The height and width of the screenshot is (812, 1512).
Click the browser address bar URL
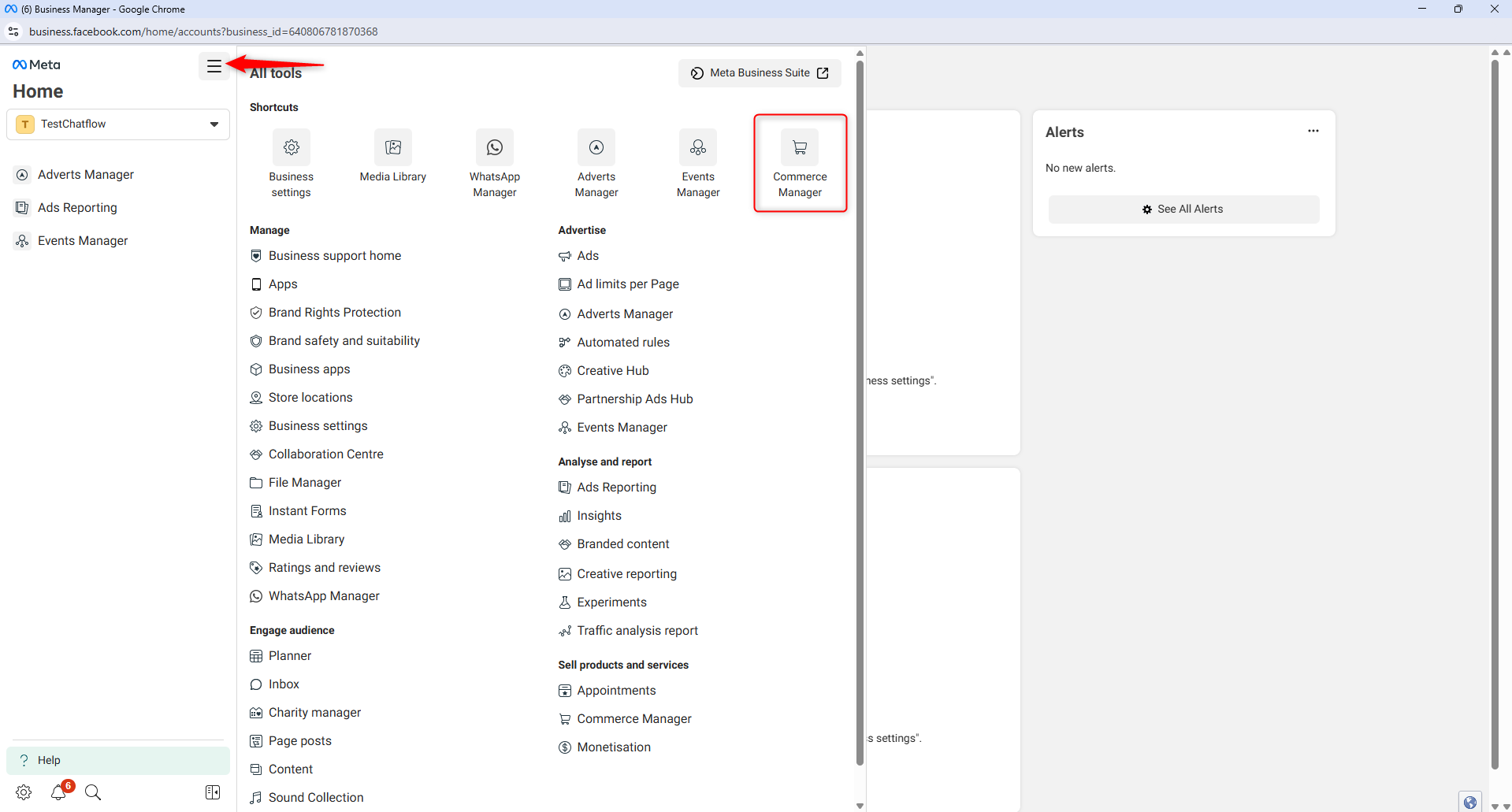pos(203,32)
